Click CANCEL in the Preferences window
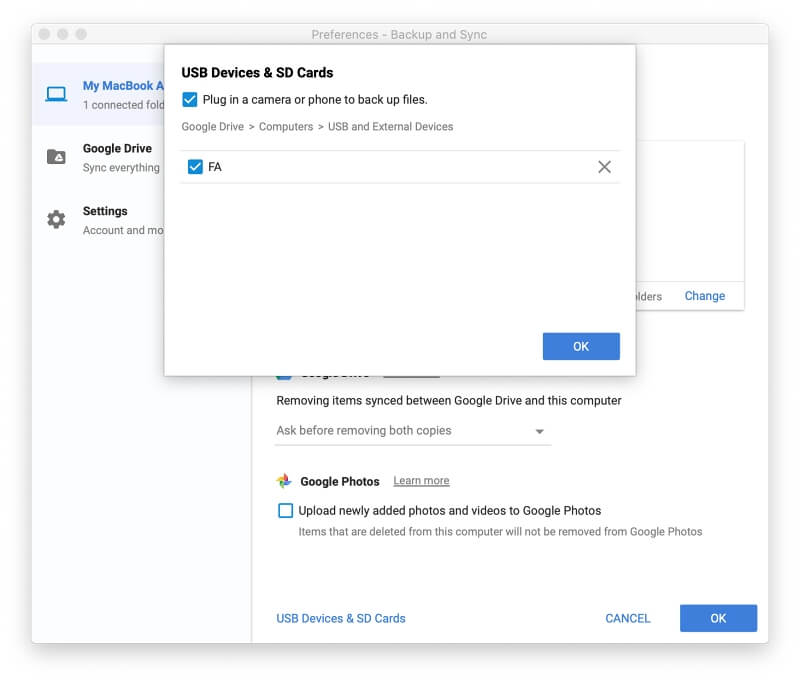This screenshot has height=682, width=800. point(628,618)
